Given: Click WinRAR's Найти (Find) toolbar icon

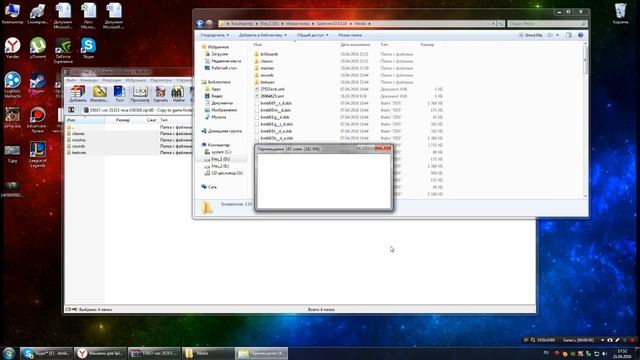Looking at the screenshot, I should tap(178, 94).
